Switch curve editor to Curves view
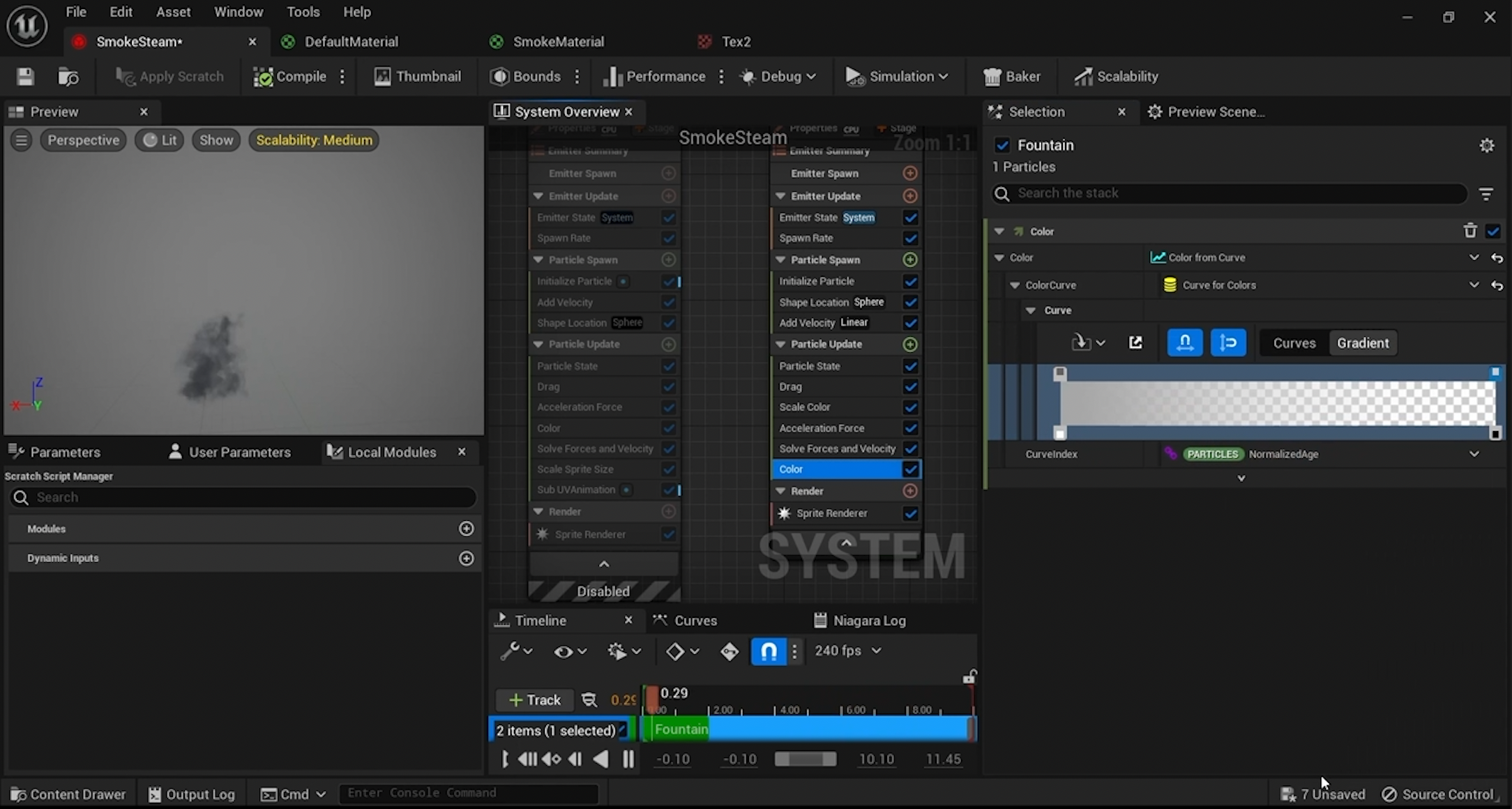The width and height of the screenshot is (1512, 809). (x=1294, y=343)
